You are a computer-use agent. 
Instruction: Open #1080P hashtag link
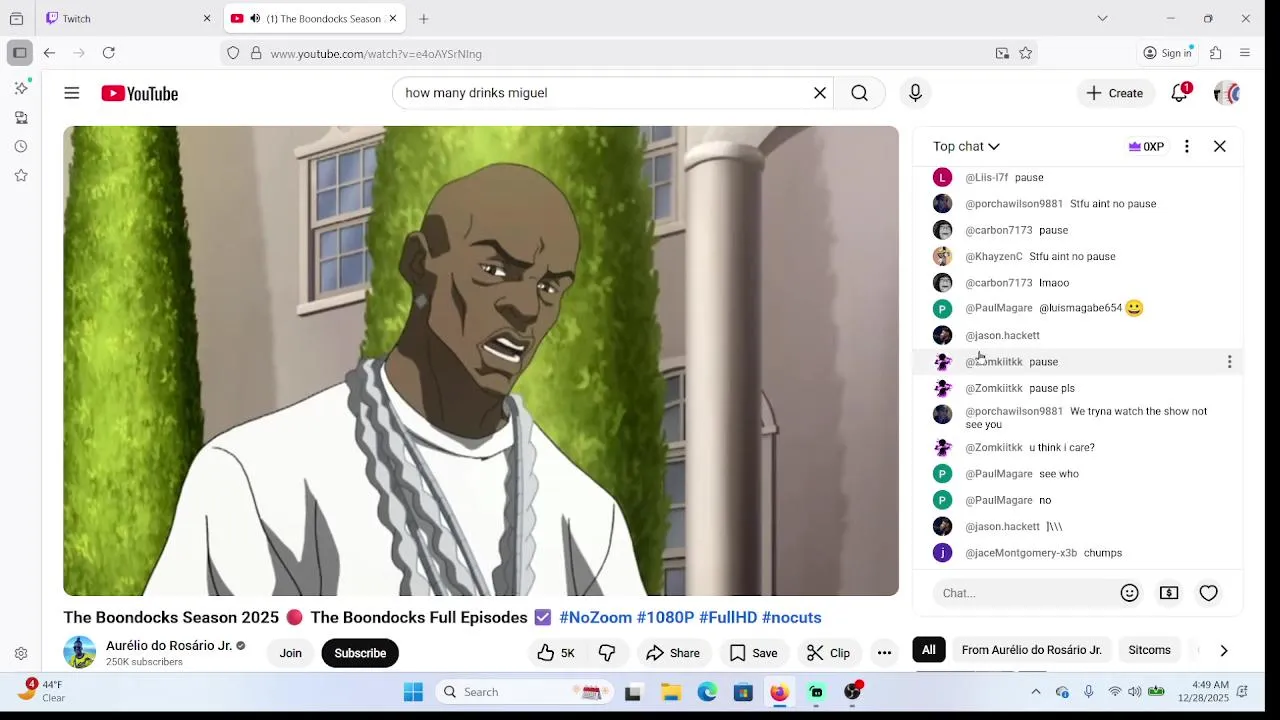click(x=665, y=618)
